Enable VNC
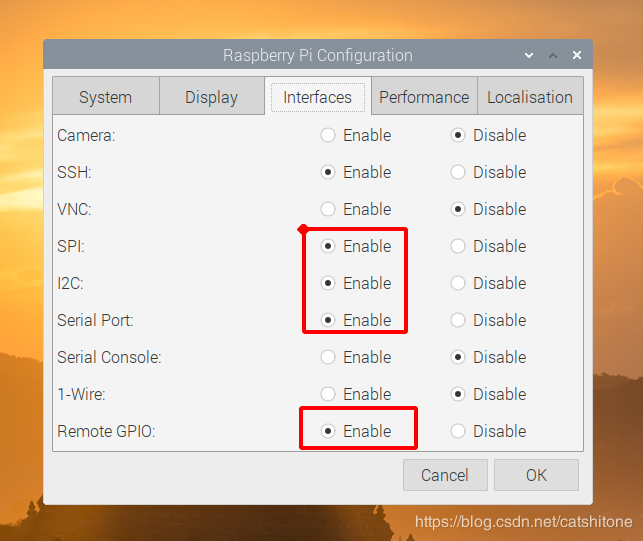The height and width of the screenshot is (541, 643). tap(328, 209)
